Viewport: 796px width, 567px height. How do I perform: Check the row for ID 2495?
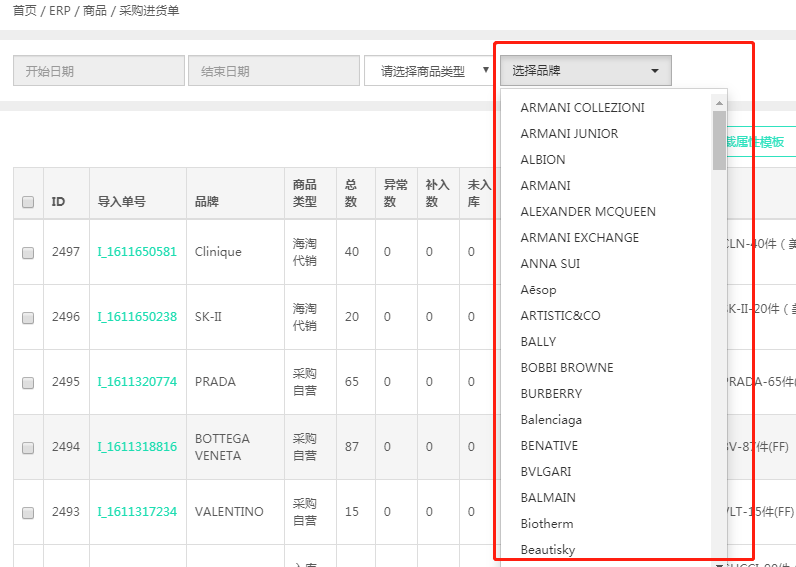click(x=28, y=383)
